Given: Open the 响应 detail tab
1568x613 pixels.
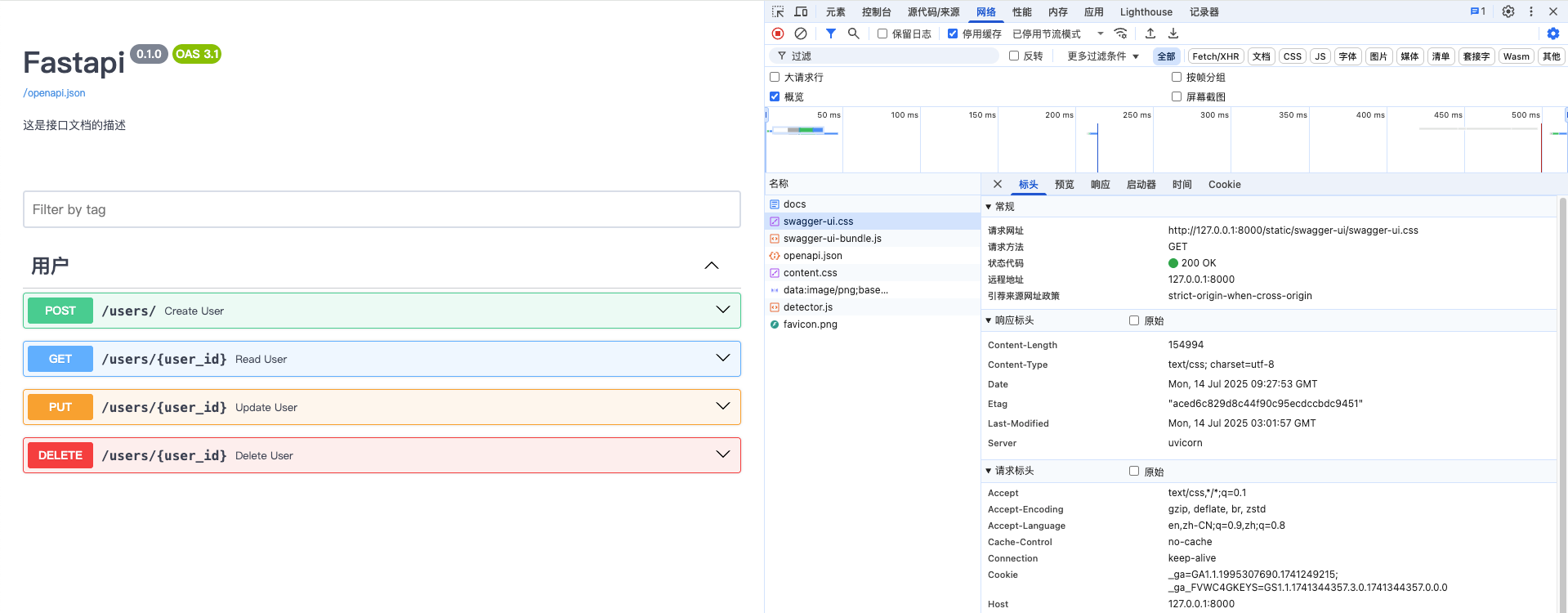Looking at the screenshot, I should click(1101, 184).
